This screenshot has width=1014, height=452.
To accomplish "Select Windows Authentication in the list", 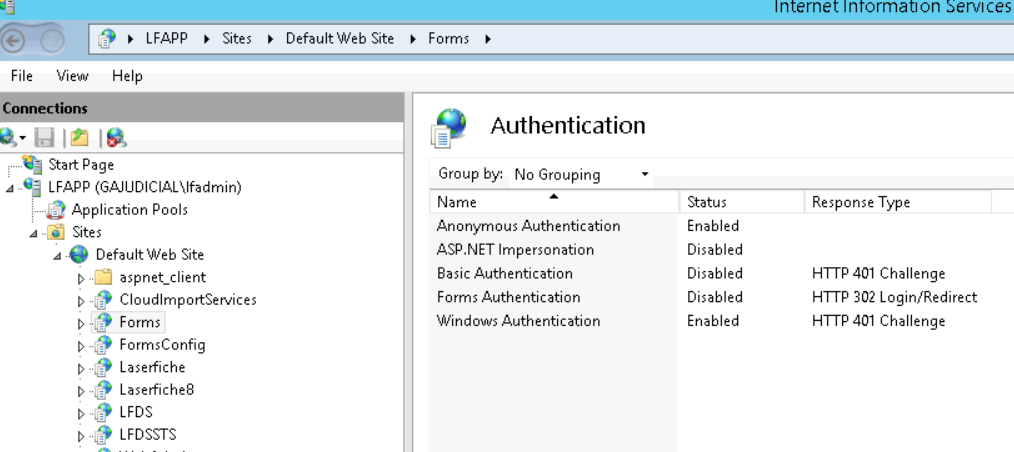I will point(518,321).
